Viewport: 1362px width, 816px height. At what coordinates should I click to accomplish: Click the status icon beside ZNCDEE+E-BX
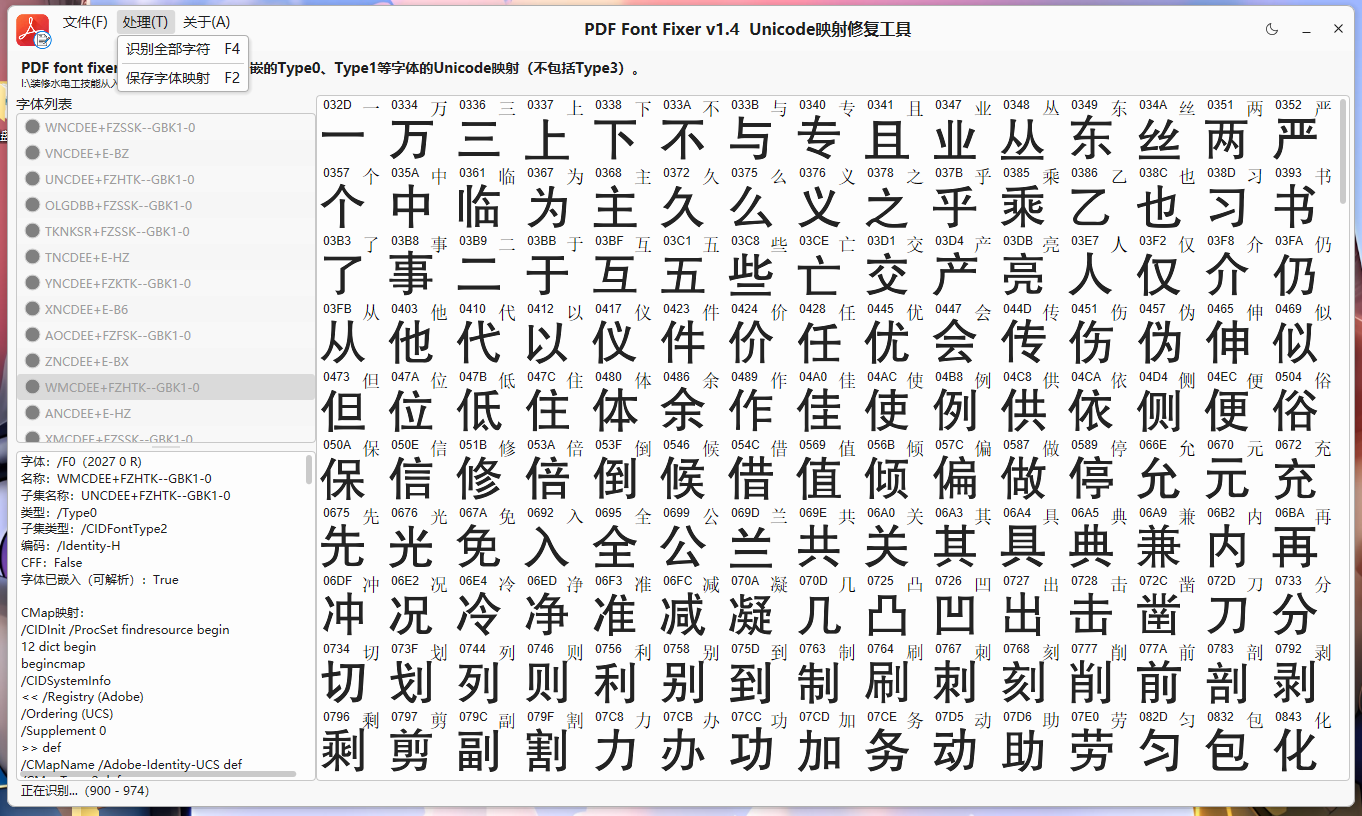31,361
